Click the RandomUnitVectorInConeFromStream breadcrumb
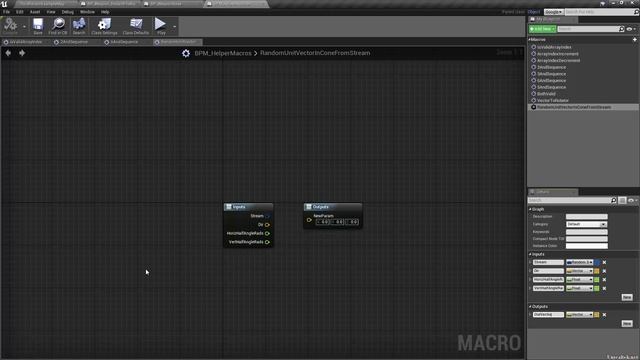The width and height of the screenshot is (640, 360). click(x=315, y=53)
